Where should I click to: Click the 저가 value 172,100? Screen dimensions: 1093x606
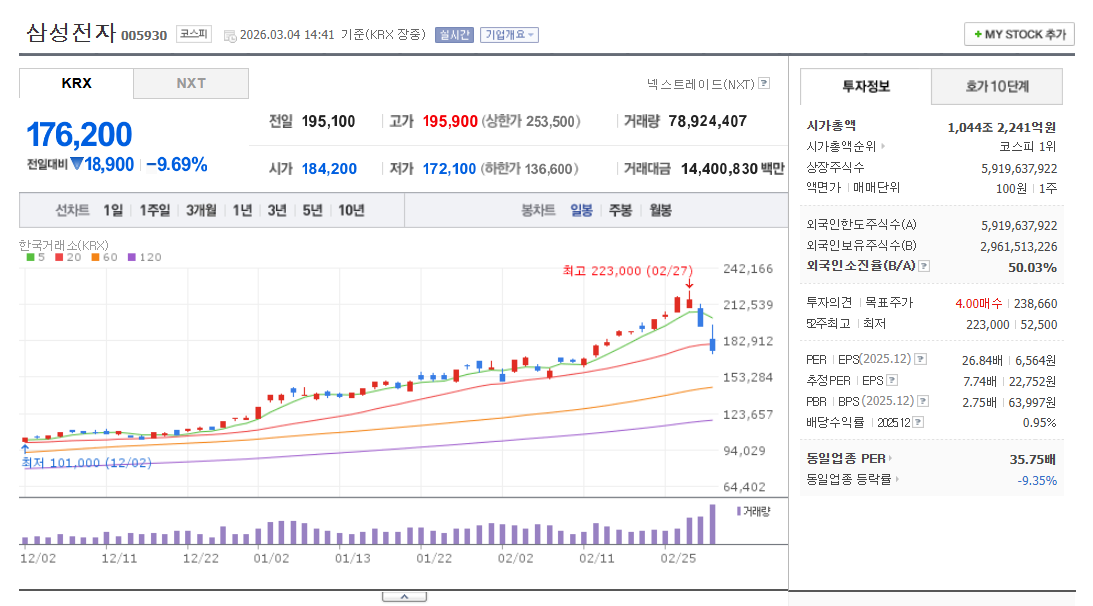click(x=449, y=169)
